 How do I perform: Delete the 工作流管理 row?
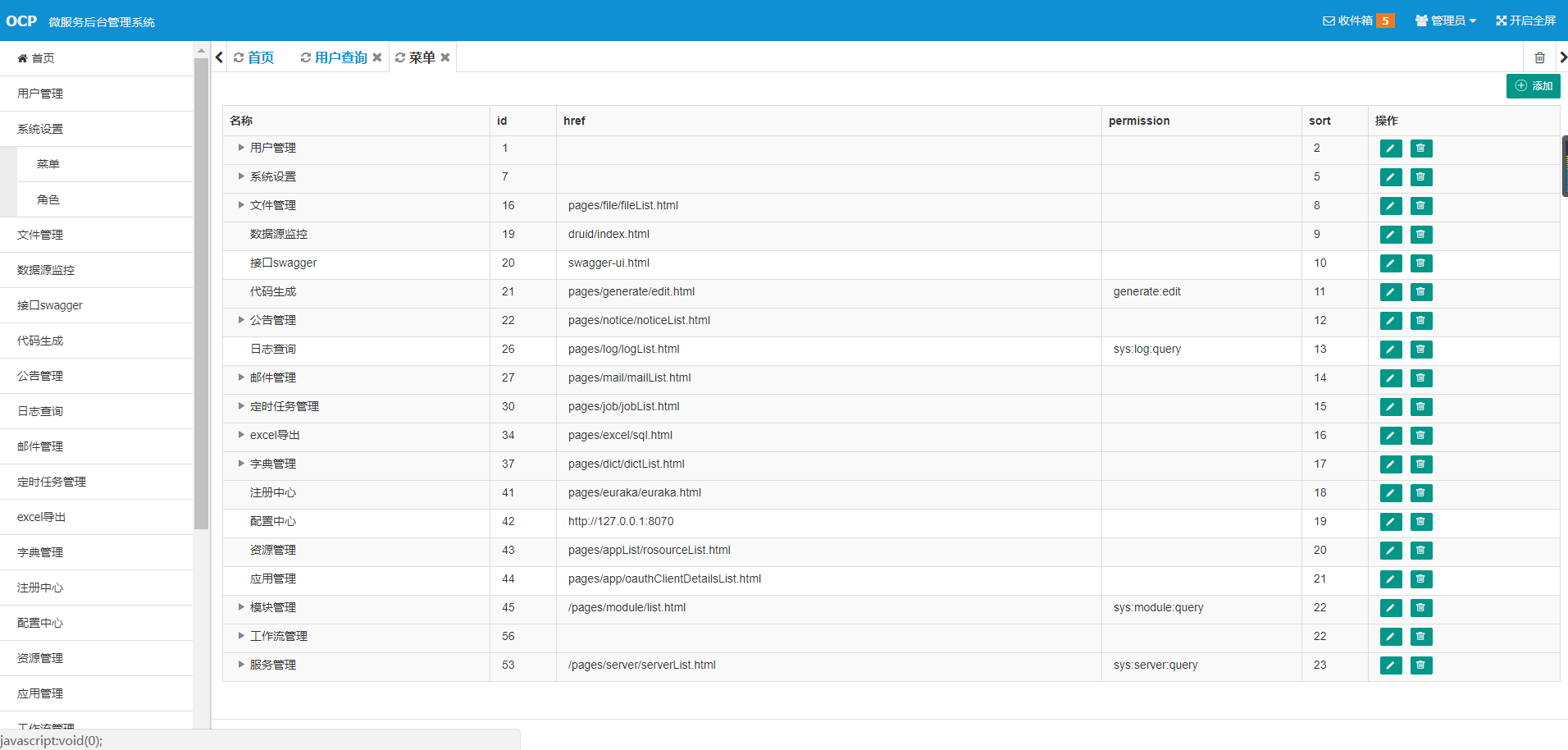1421,637
